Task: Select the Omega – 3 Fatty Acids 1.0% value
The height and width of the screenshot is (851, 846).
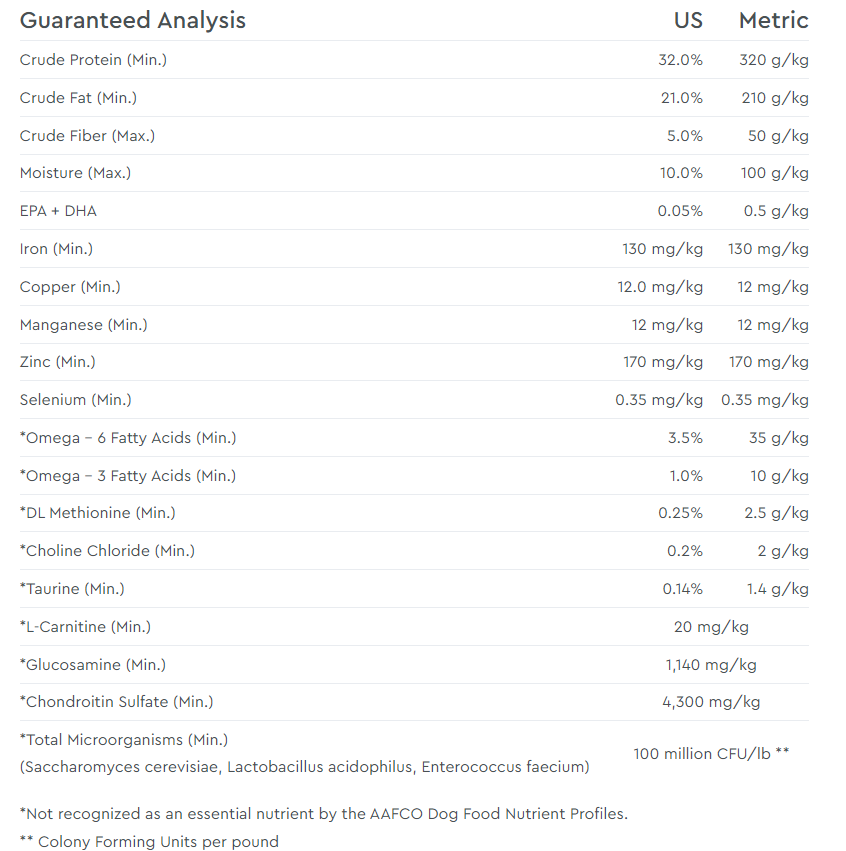Action: (686, 476)
